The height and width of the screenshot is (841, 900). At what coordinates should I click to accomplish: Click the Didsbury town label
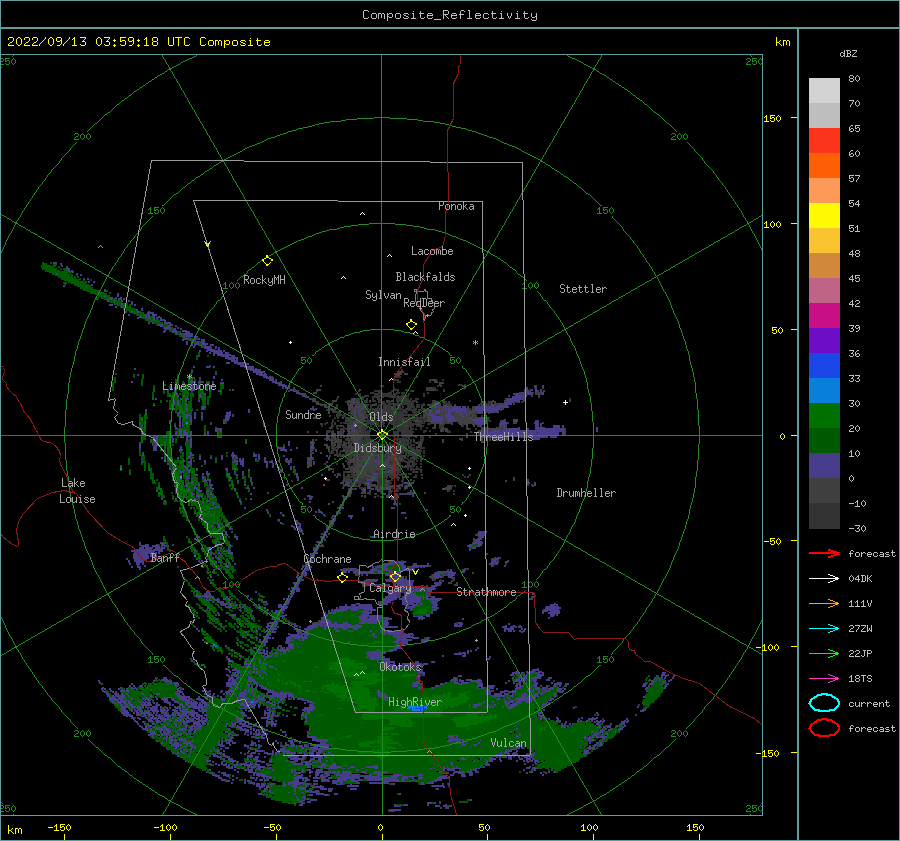click(378, 448)
